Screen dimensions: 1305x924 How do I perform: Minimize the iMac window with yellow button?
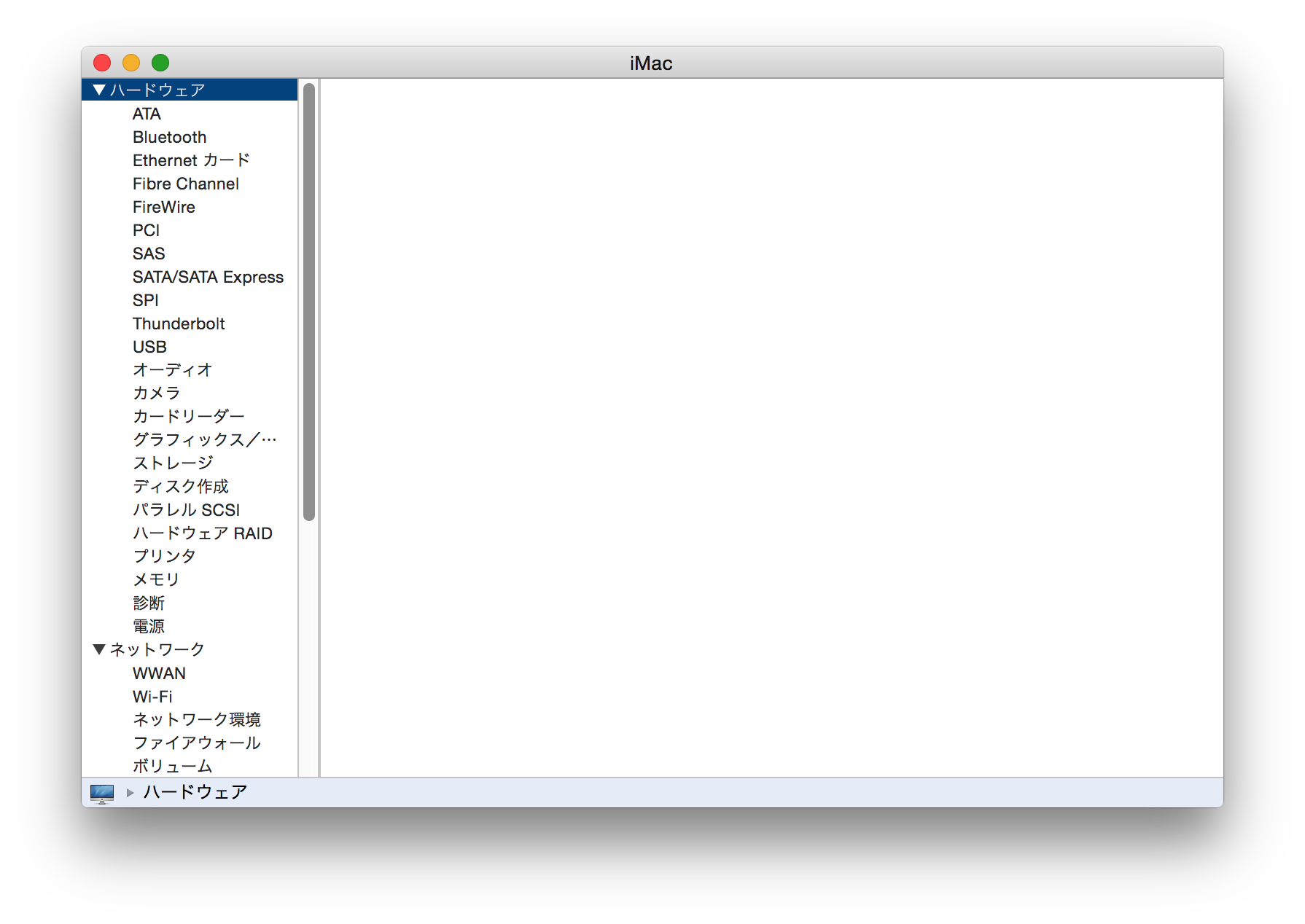click(x=131, y=63)
